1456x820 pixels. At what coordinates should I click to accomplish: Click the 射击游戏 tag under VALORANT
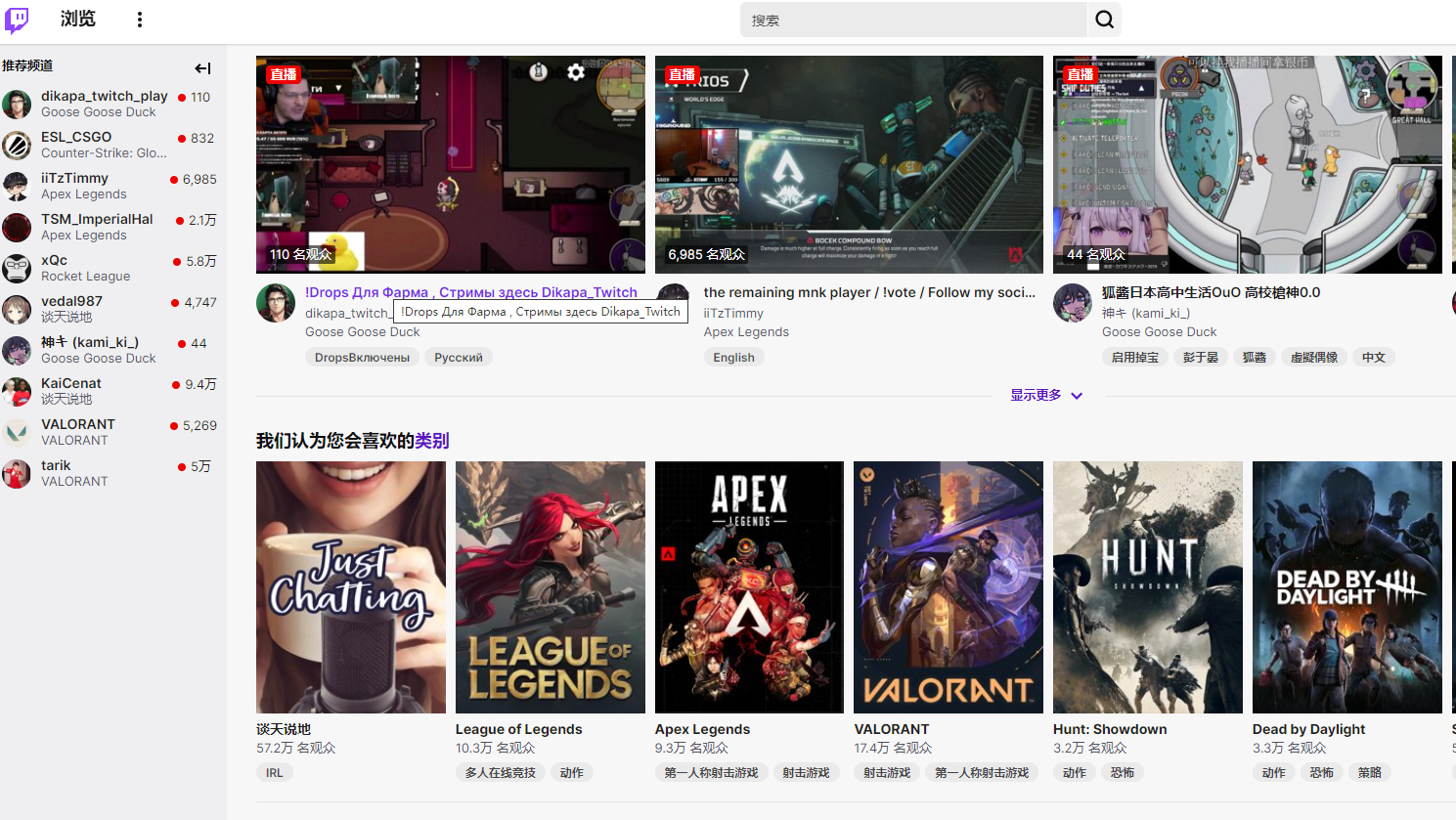pos(887,773)
